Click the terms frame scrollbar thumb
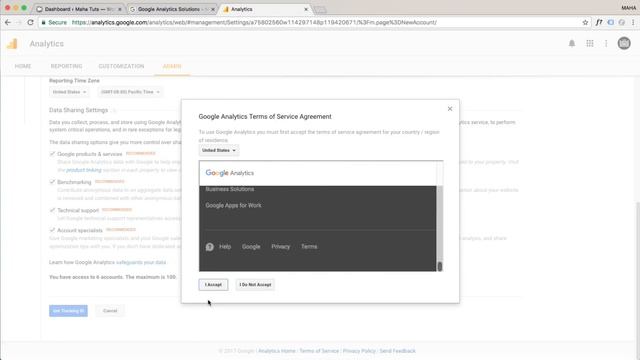This screenshot has width=640, height=360. (x=440, y=266)
